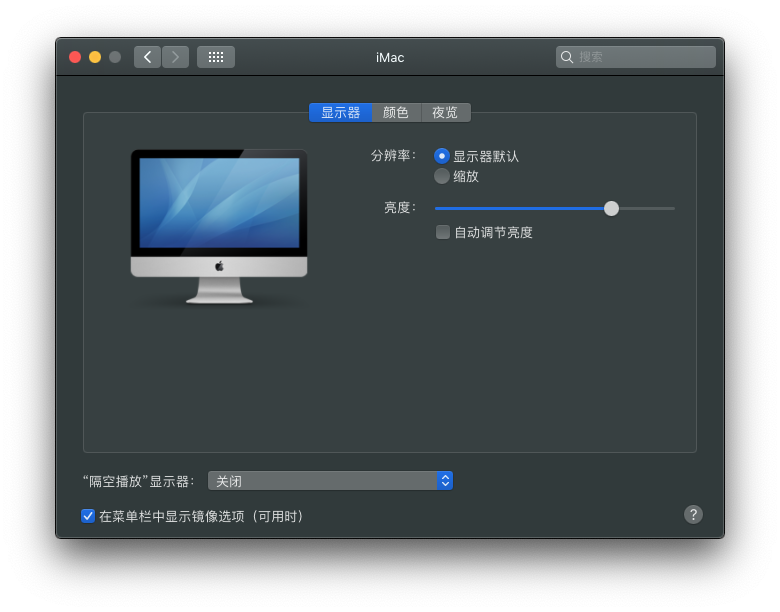Image resolution: width=780 pixels, height=612 pixels.
Task: Open the 隔空播放 display dropdown
Action: click(330, 481)
